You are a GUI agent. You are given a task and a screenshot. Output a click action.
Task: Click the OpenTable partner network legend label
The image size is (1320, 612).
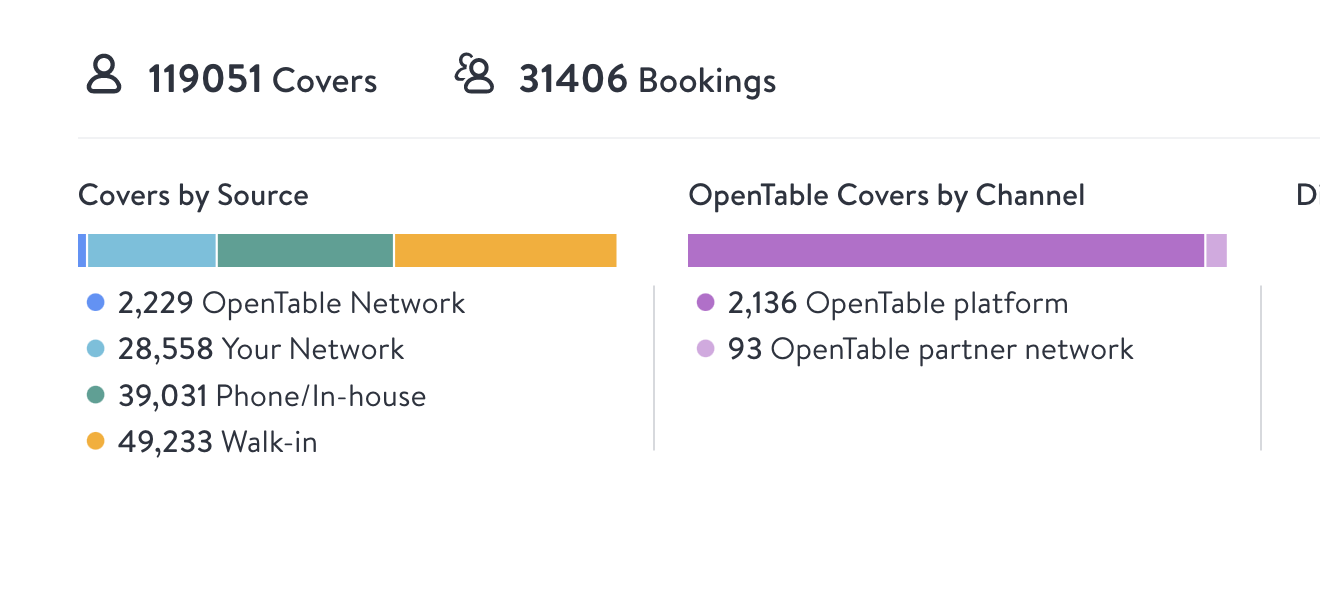point(952,349)
